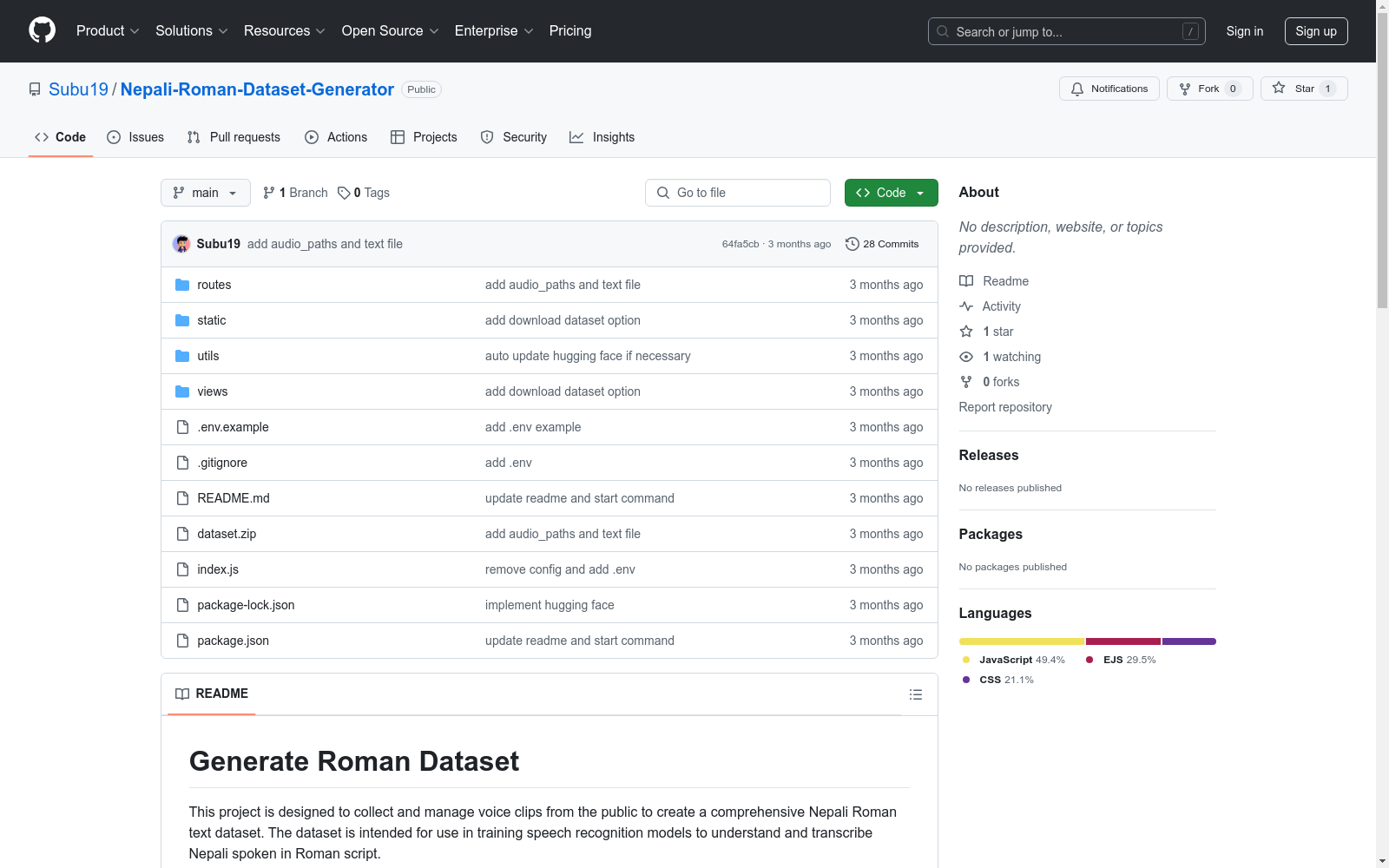Click the EJS red language bar segment

[1123, 641]
